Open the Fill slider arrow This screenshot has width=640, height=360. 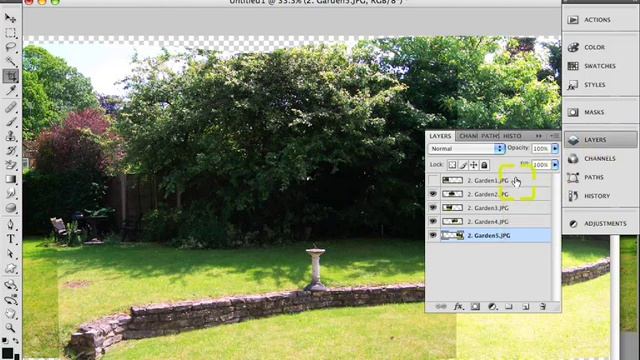click(x=555, y=165)
